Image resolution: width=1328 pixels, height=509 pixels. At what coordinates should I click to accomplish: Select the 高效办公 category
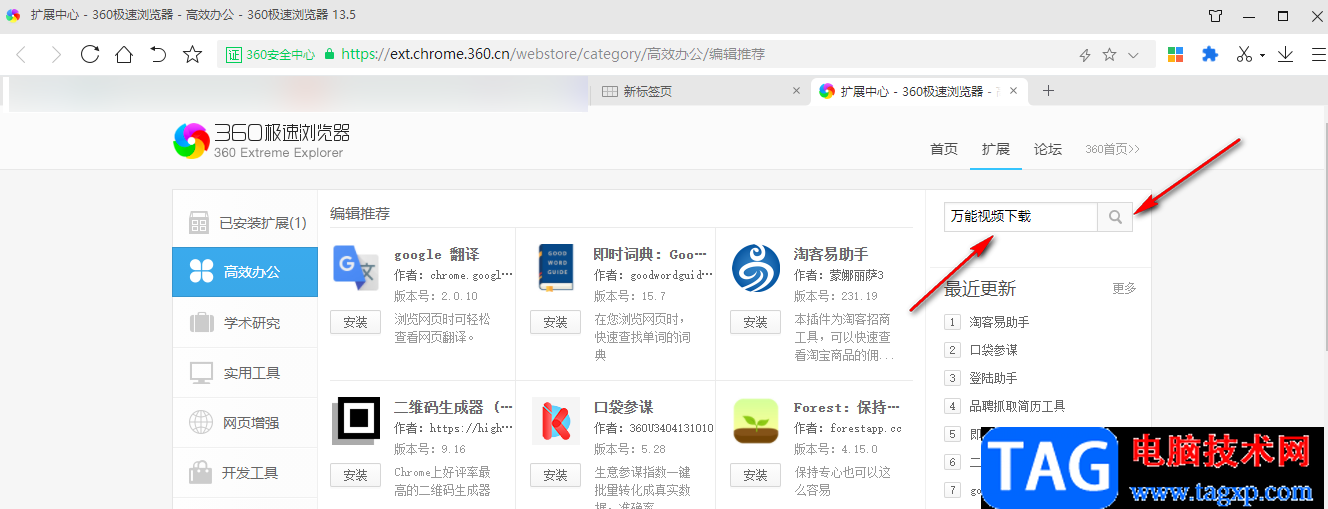coord(245,272)
